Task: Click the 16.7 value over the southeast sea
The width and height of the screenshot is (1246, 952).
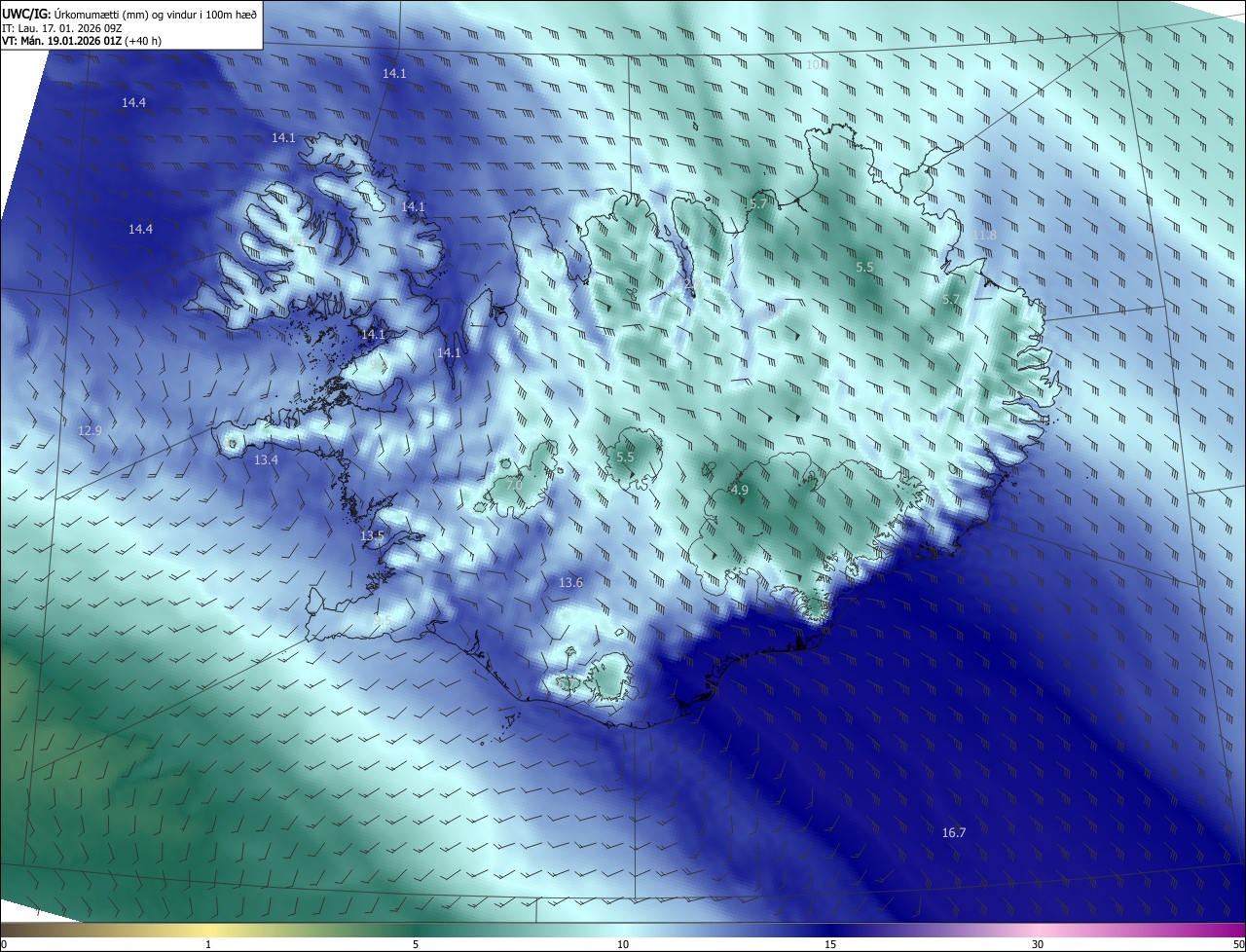Action: [x=954, y=832]
